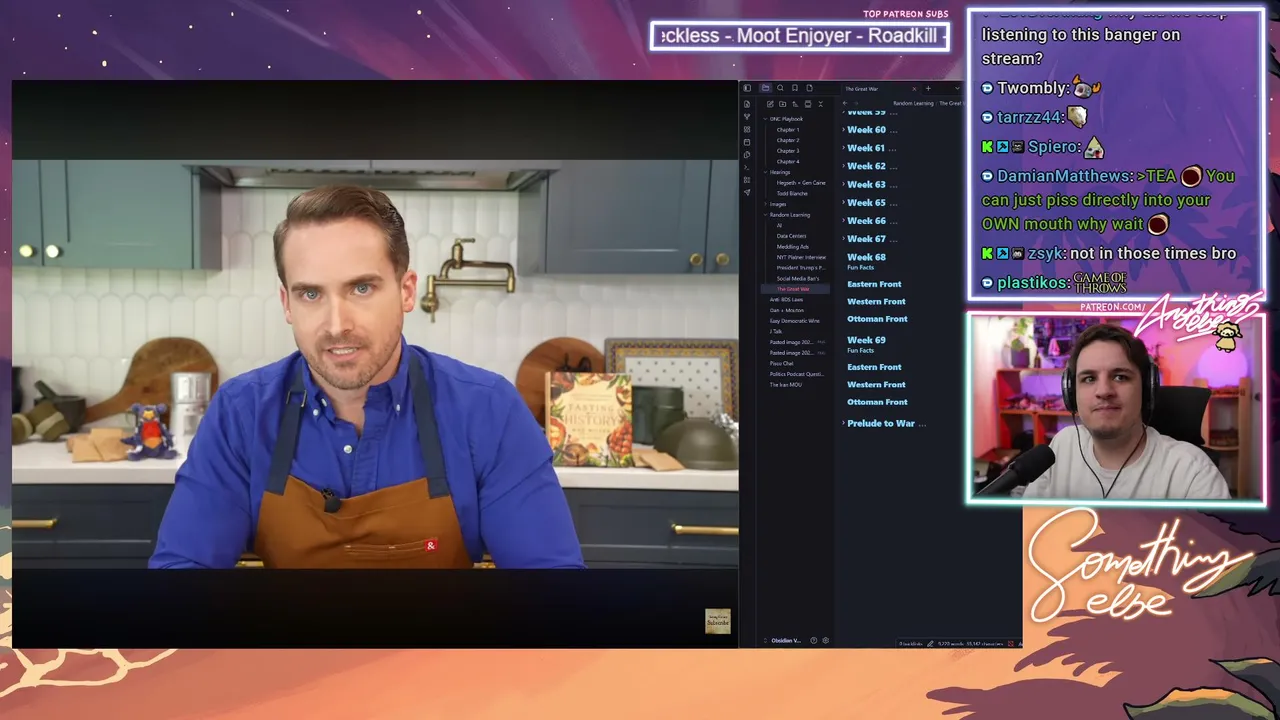Open the Meddling Ads note

pos(793,247)
